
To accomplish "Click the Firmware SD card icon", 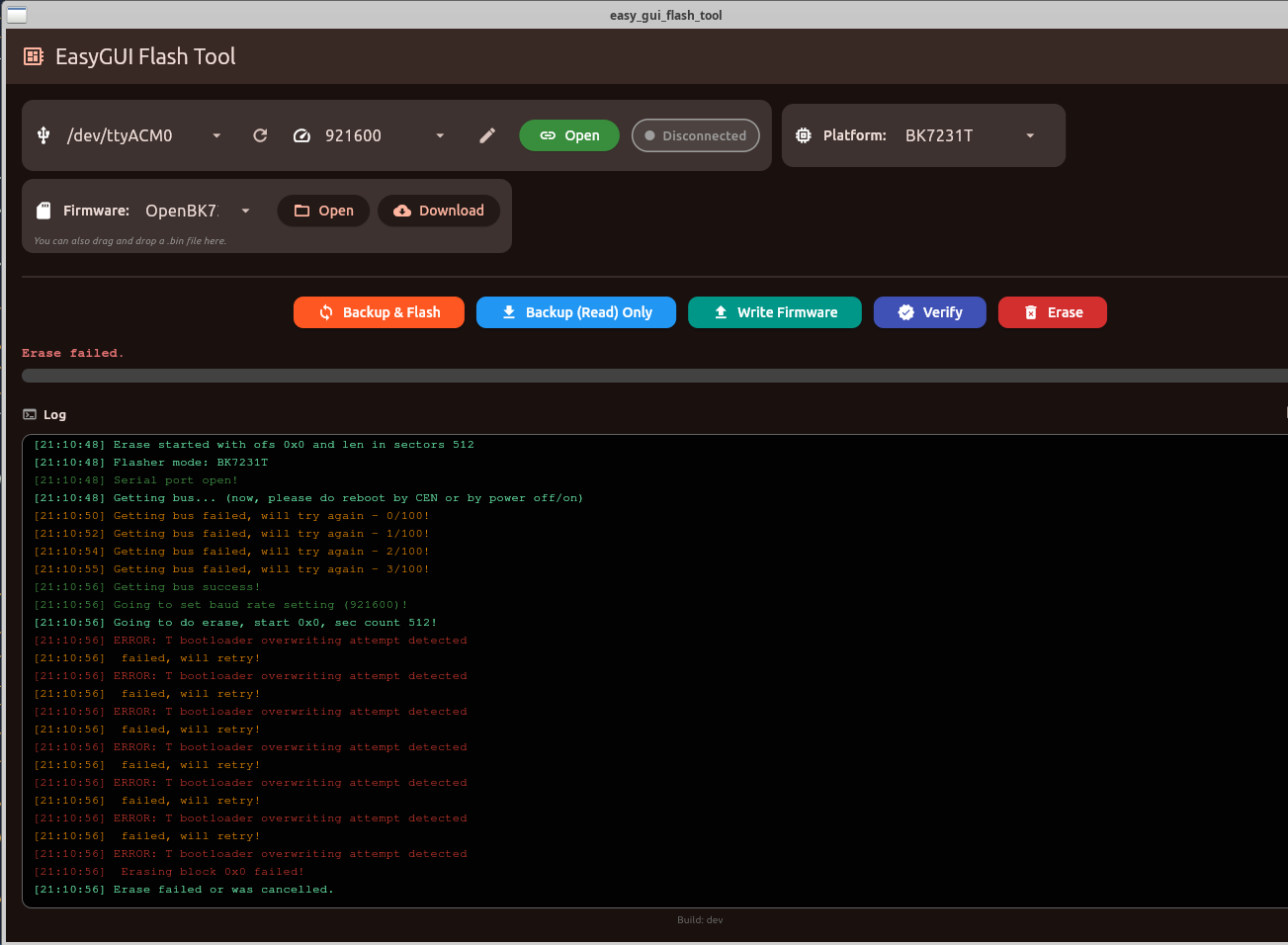I will 43,211.
